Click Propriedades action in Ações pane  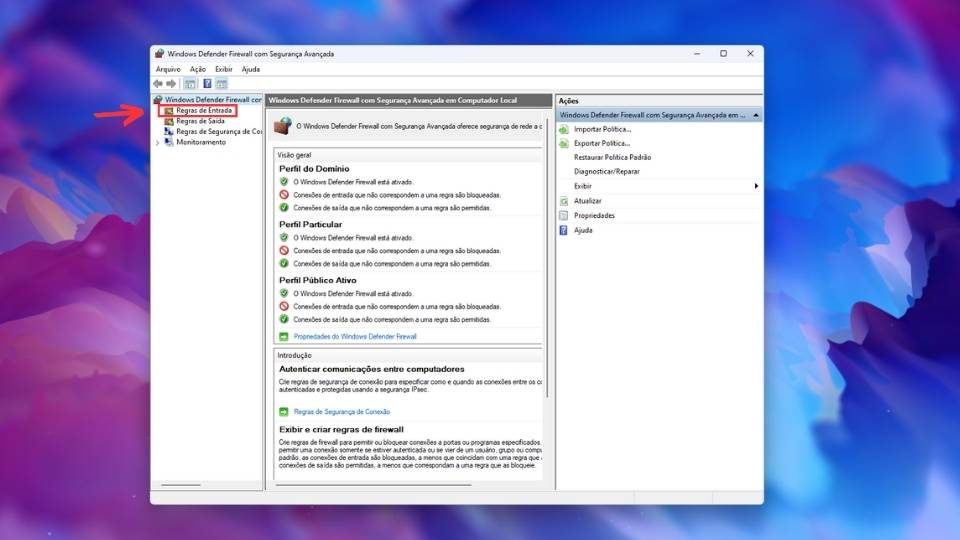point(594,216)
